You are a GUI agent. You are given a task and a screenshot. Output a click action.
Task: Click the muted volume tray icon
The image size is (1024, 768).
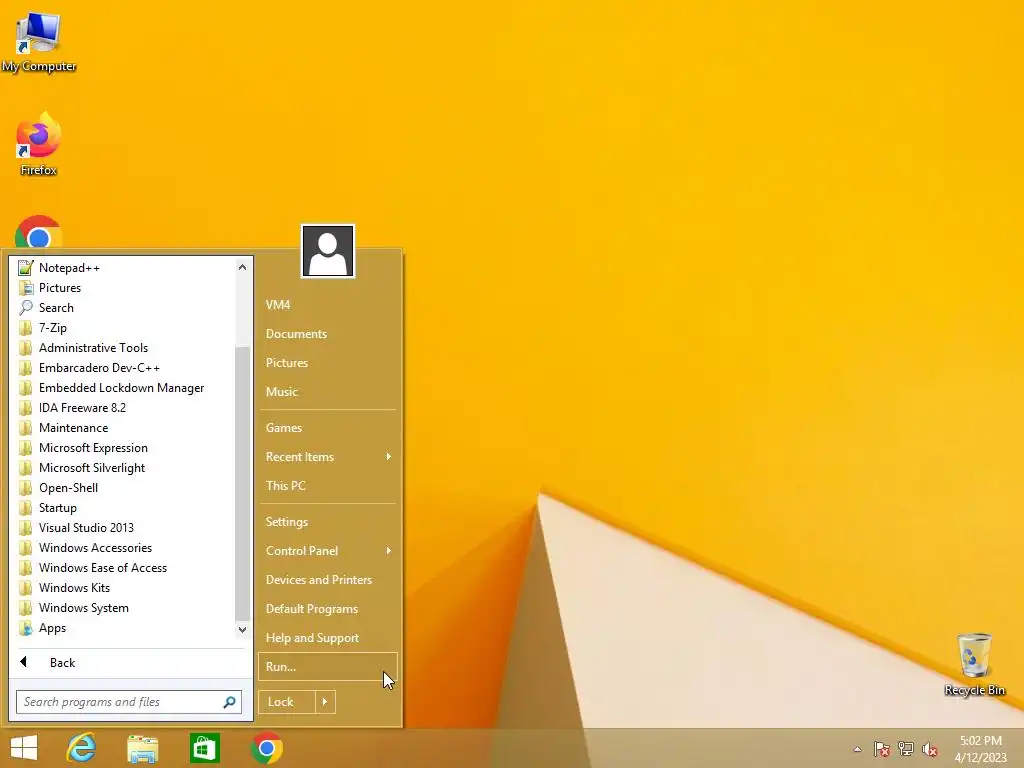(x=930, y=749)
